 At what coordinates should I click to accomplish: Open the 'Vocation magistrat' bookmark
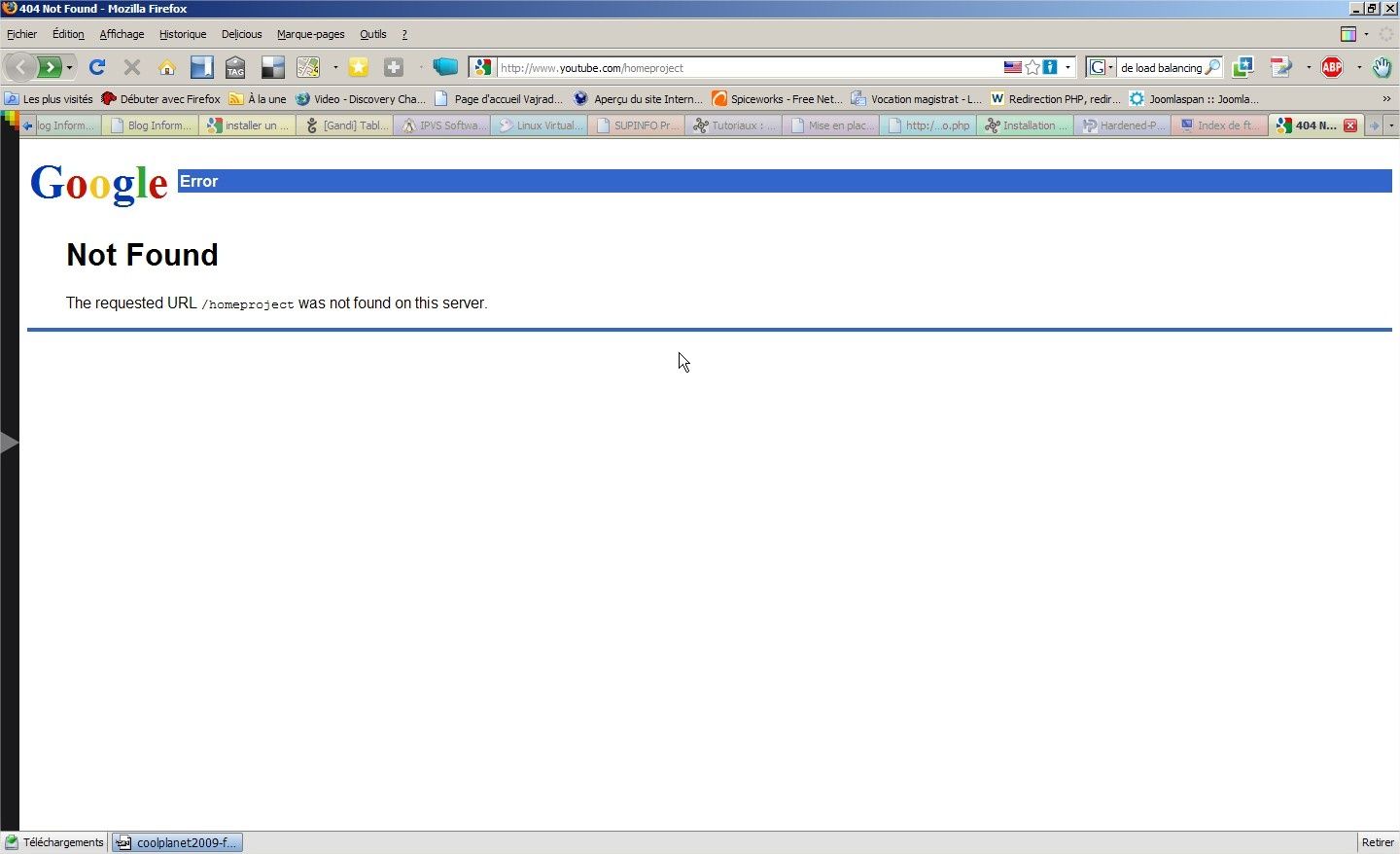tap(916, 99)
